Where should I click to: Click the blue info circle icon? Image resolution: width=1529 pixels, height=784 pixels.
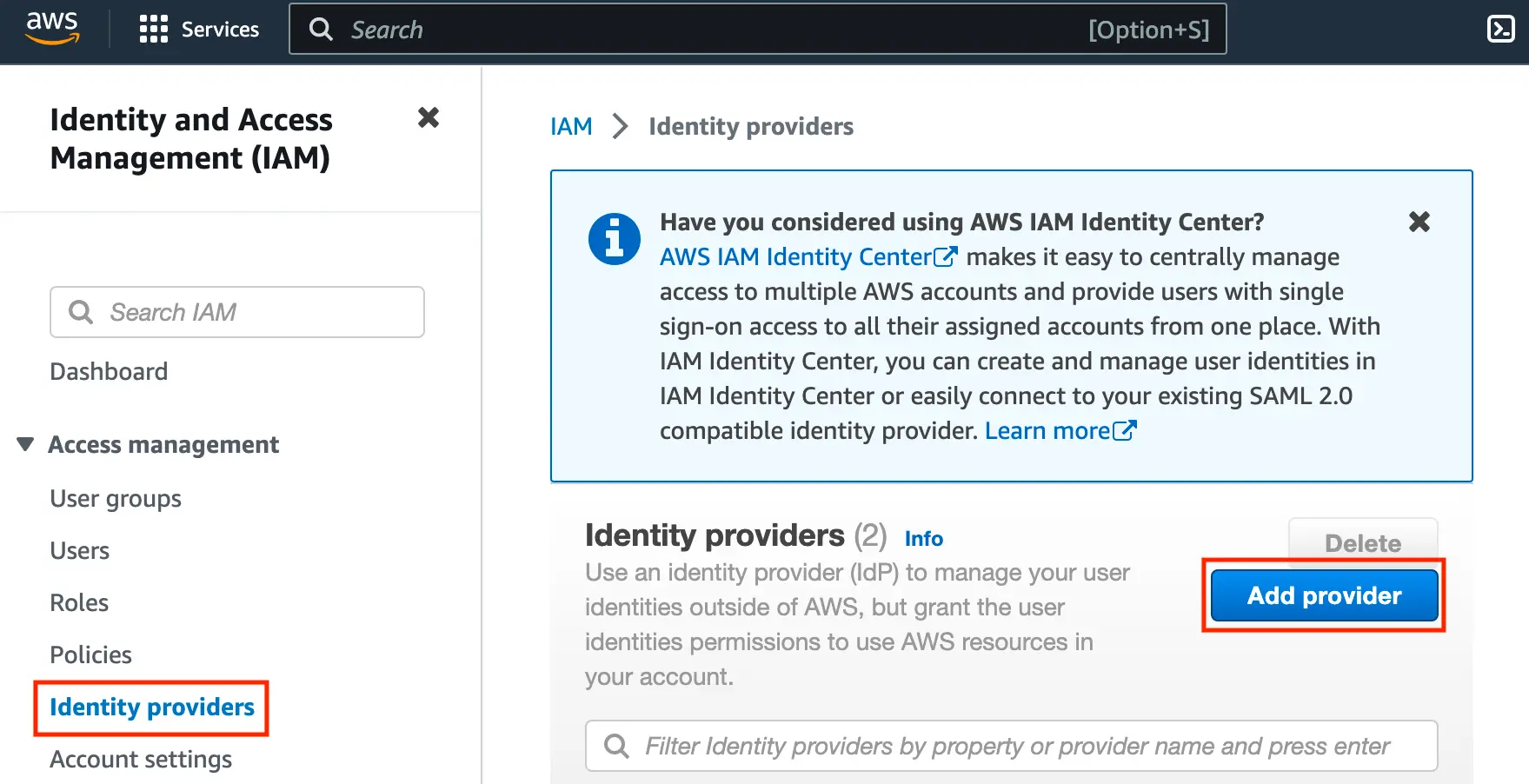coord(614,239)
